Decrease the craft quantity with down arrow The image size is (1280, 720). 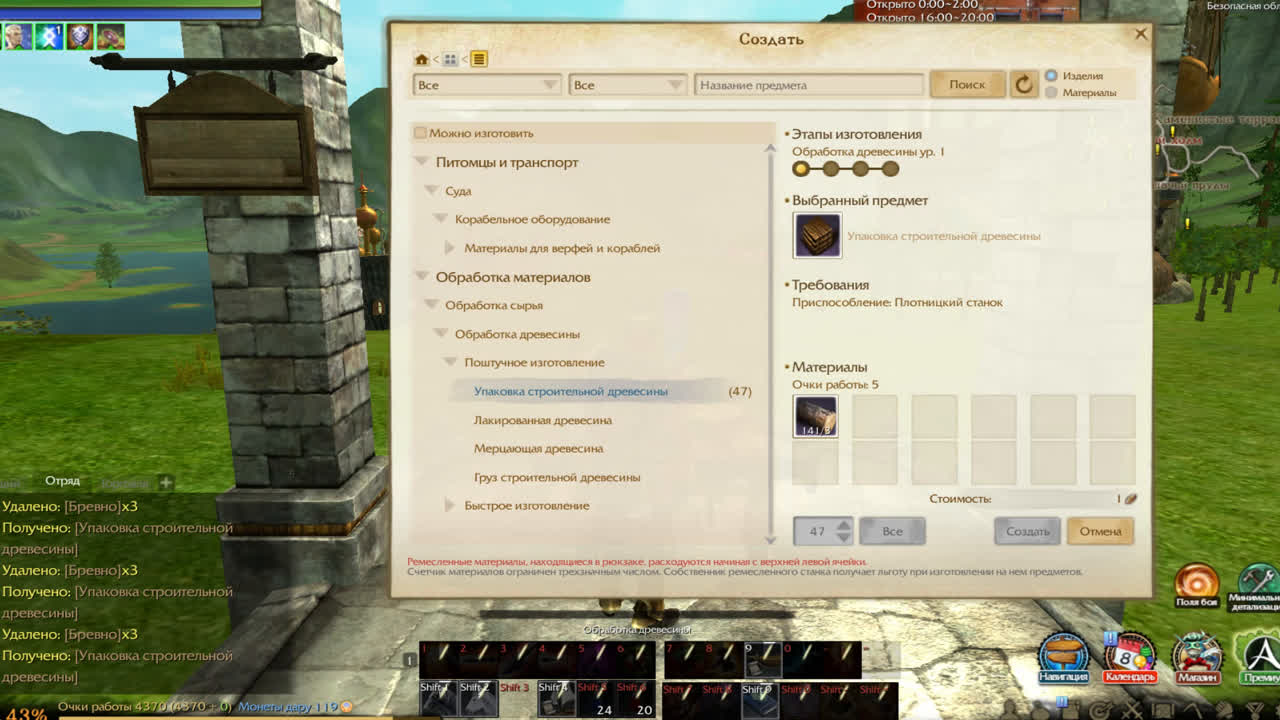click(844, 538)
